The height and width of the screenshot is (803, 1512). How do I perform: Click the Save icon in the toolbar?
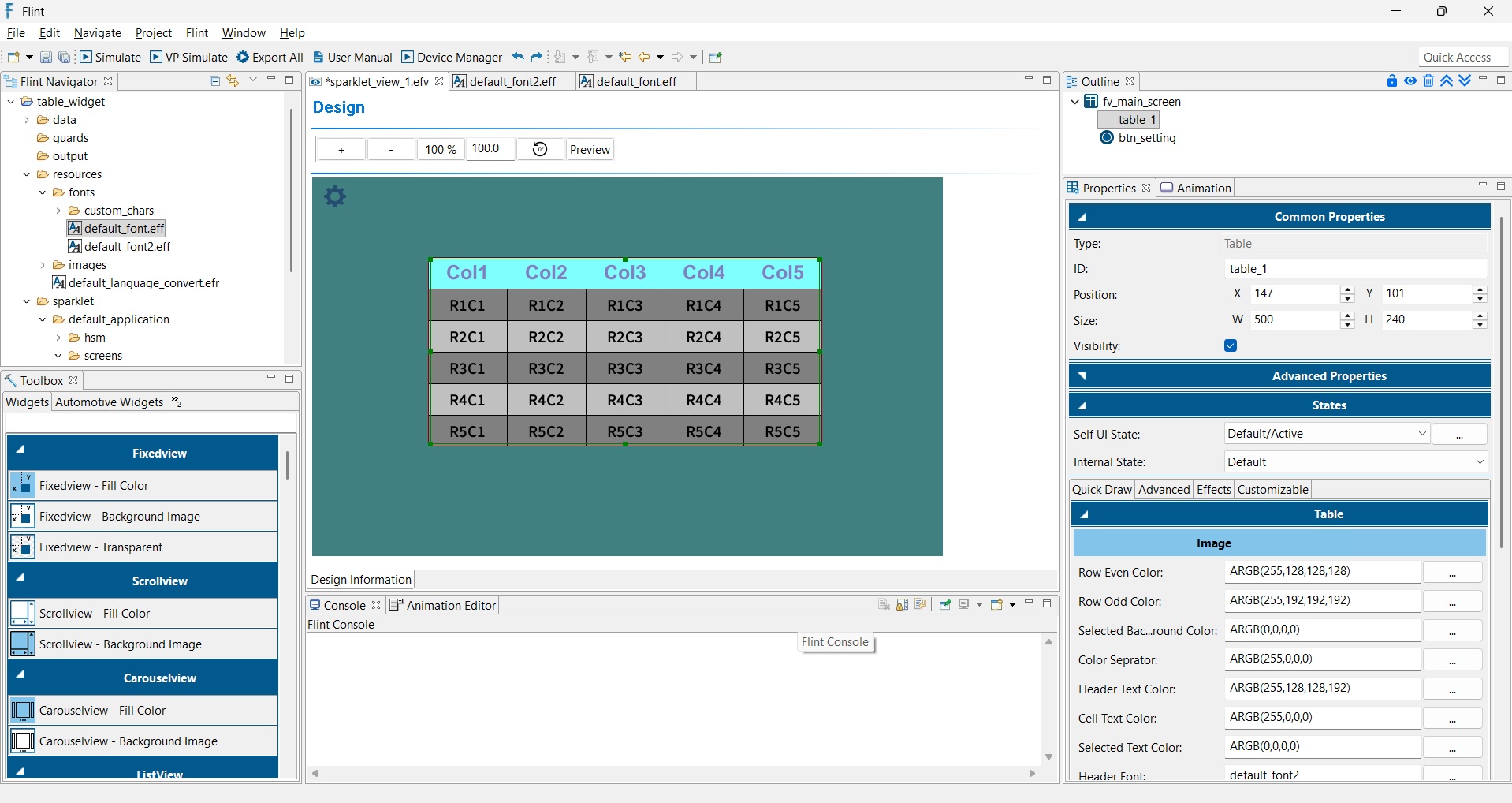[46, 57]
